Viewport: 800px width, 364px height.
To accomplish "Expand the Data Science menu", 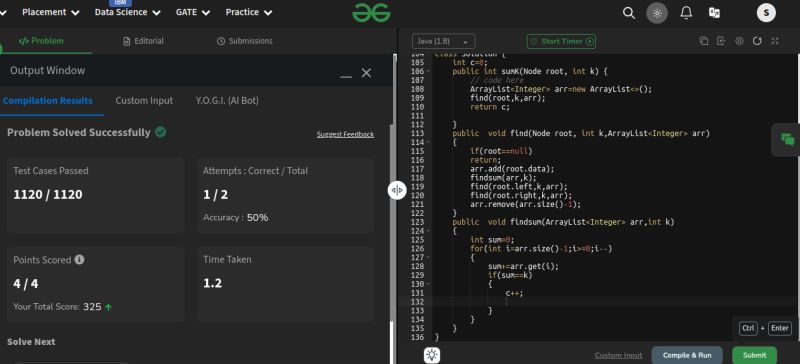I will [x=128, y=12].
